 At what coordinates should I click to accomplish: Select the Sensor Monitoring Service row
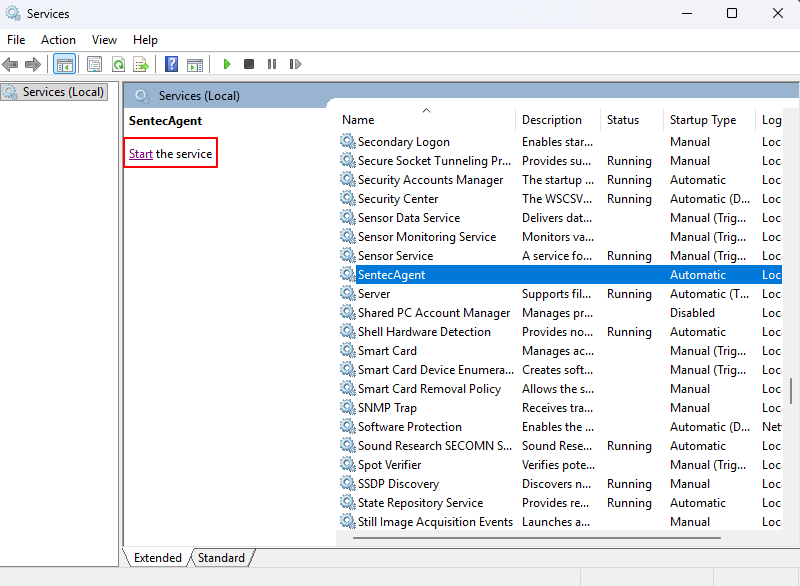[561, 237]
